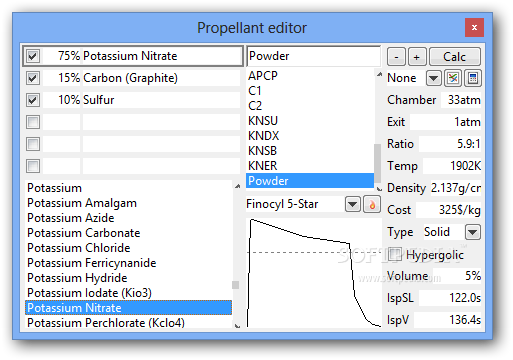Select Potassium Amalgam in chemical list
Viewport: 513px width, 360px height.
pyautogui.click(x=128, y=203)
